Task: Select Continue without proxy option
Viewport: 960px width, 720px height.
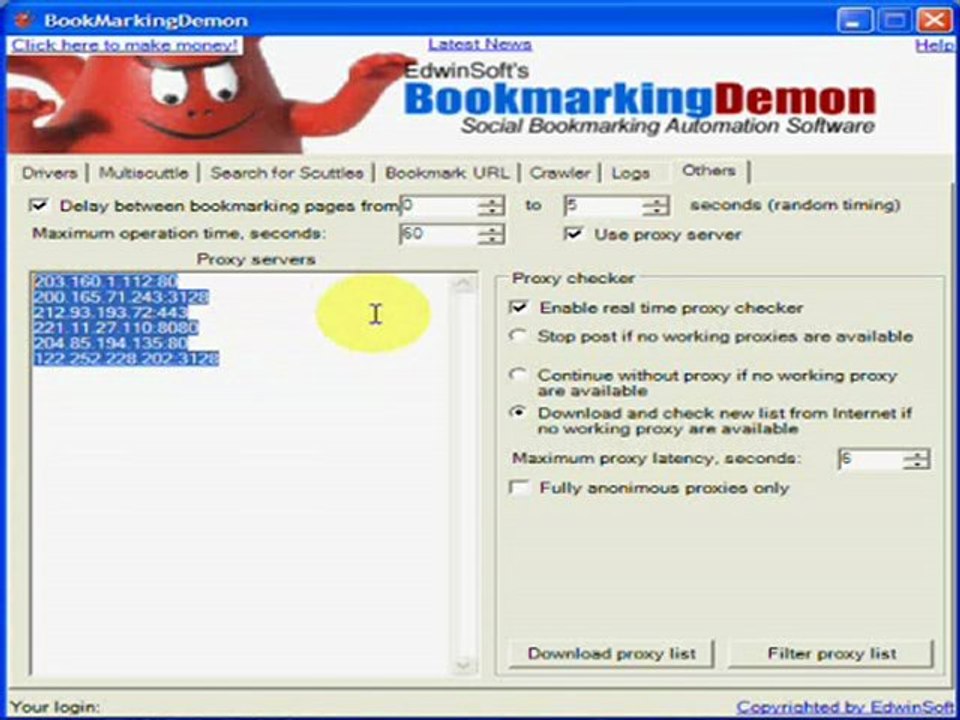Action: pos(518,375)
